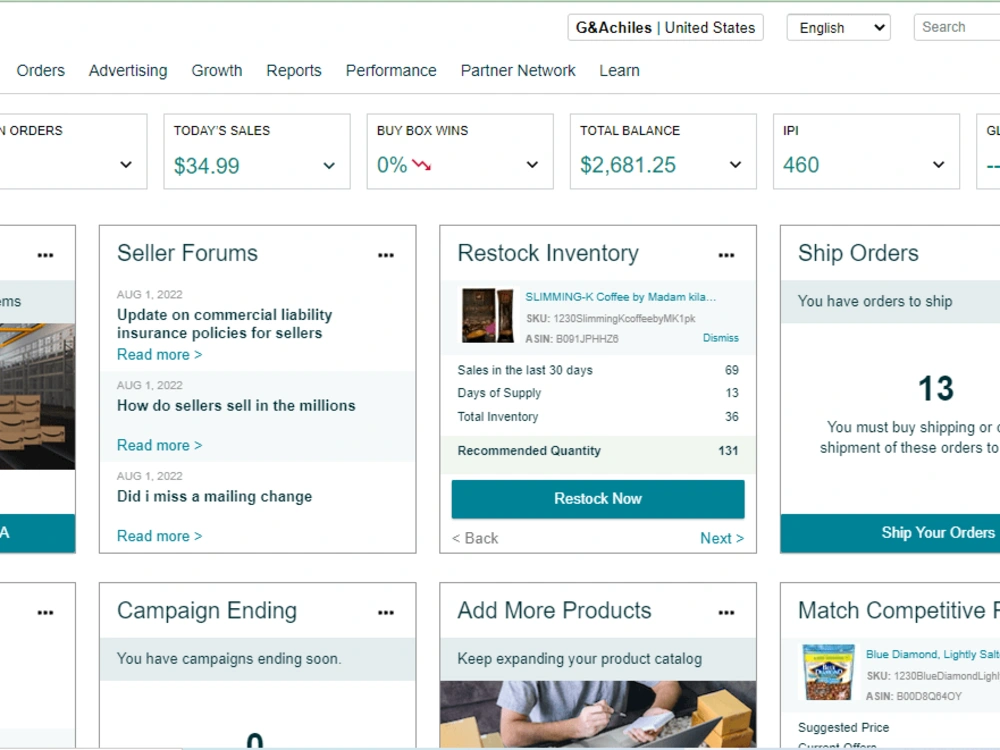Image resolution: width=1000 pixels, height=750 pixels.
Task: Click Days of Supply row
Action: (x=598, y=393)
